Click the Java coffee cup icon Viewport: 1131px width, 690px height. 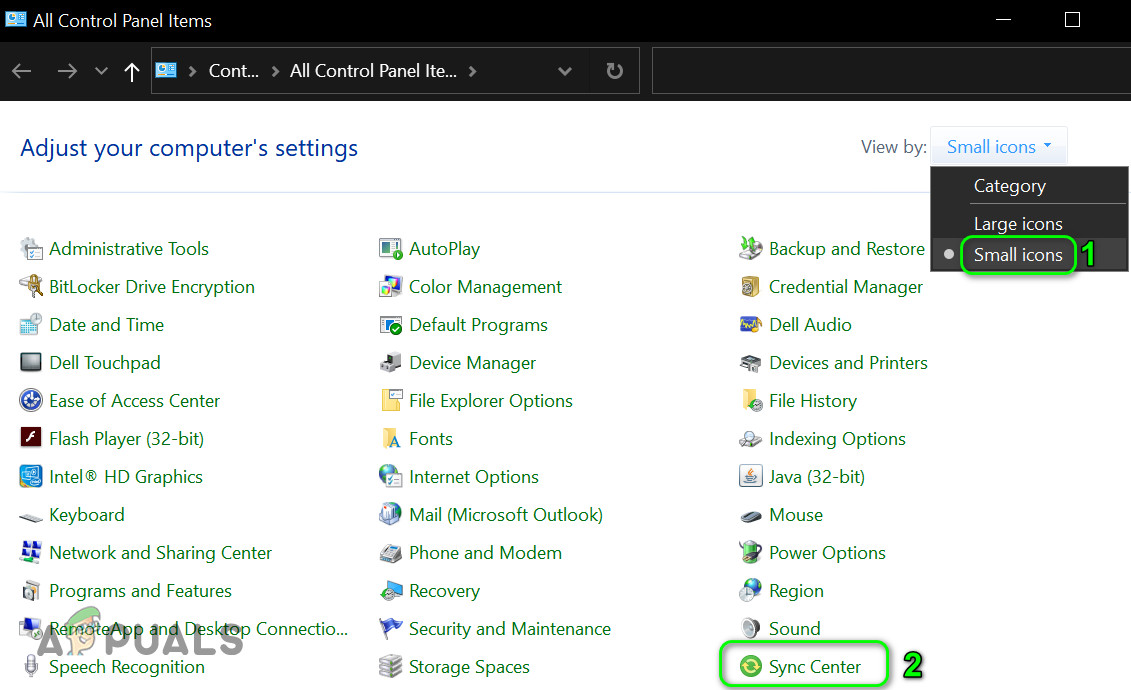[x=751, y=477]
